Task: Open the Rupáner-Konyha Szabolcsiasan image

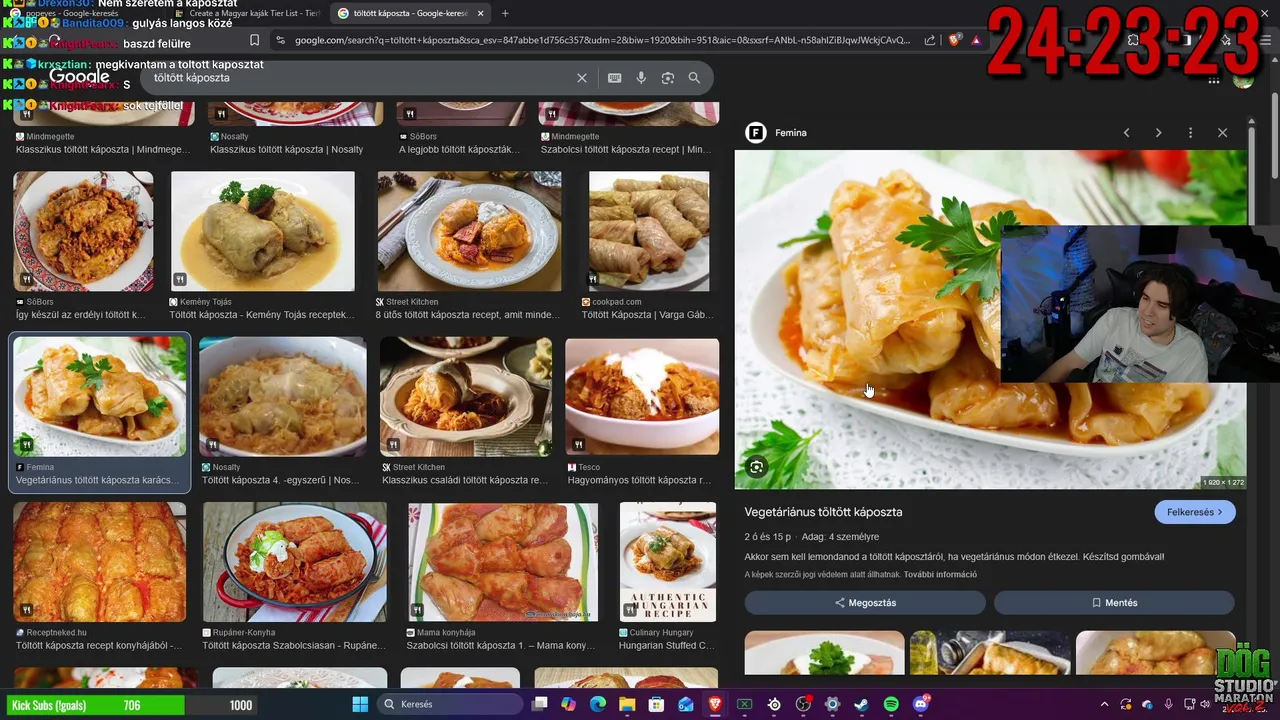Action: coord(294,562)
